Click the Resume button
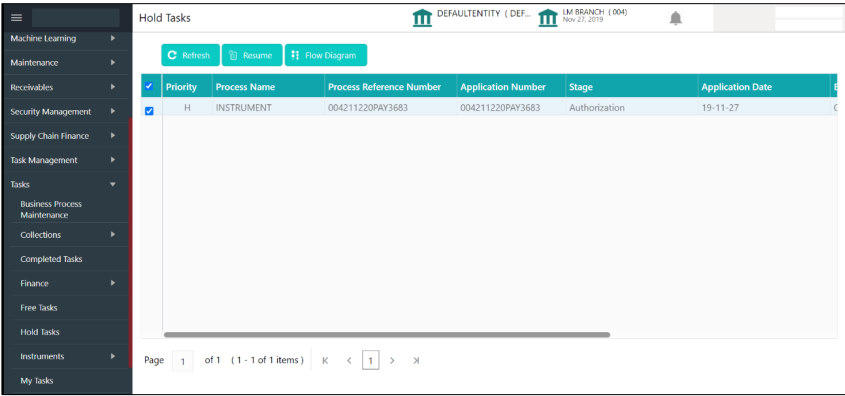 (252, 55)
